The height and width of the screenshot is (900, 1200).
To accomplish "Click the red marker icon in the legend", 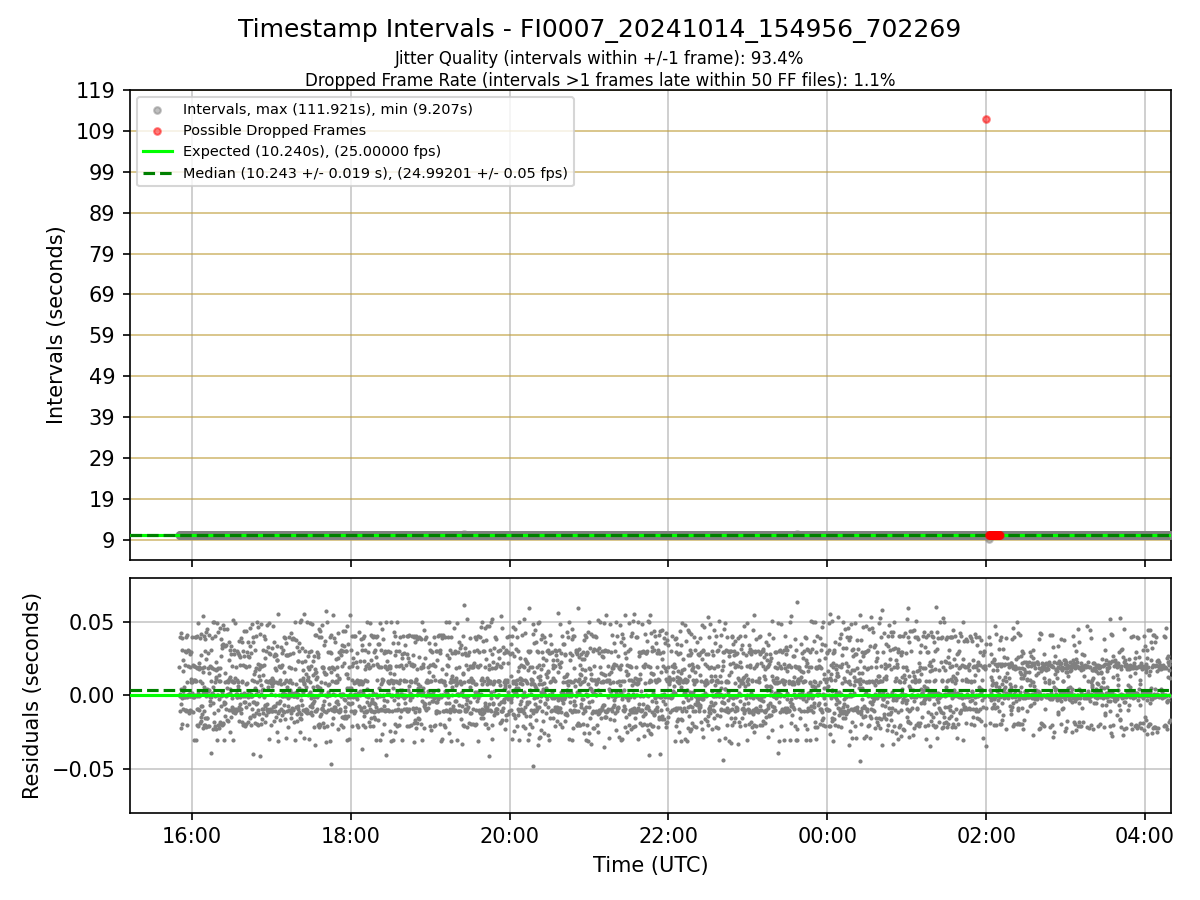I will [x=157, y=131].
